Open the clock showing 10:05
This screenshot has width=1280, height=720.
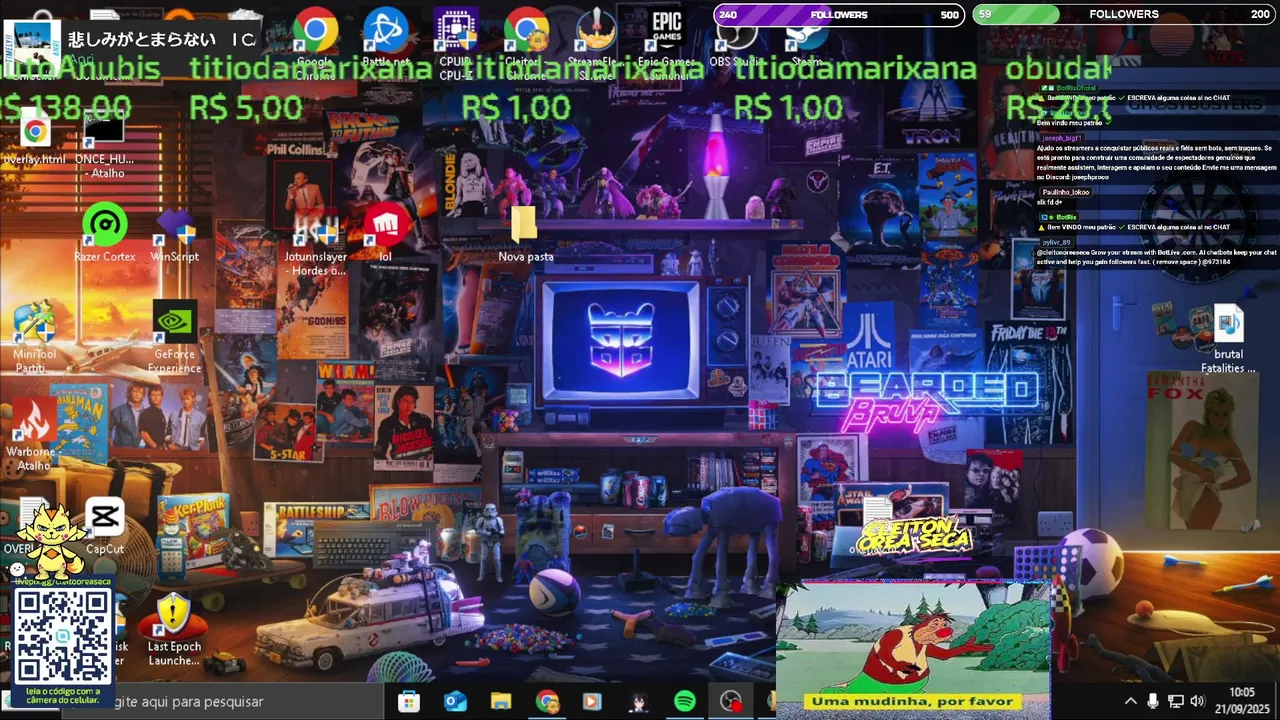click(1242, 700)
